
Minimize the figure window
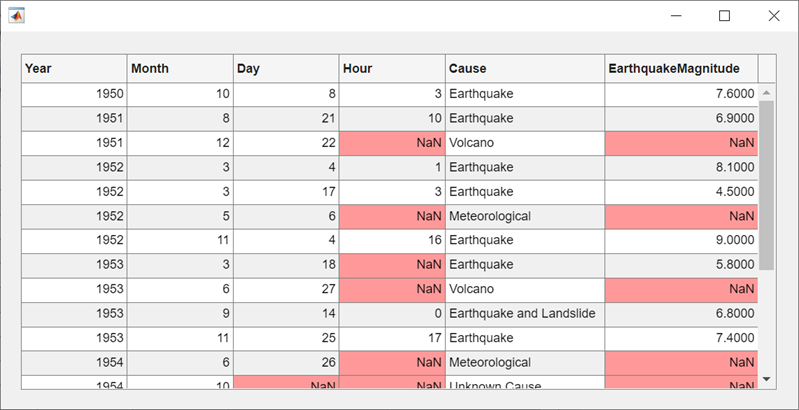(677, 16)
